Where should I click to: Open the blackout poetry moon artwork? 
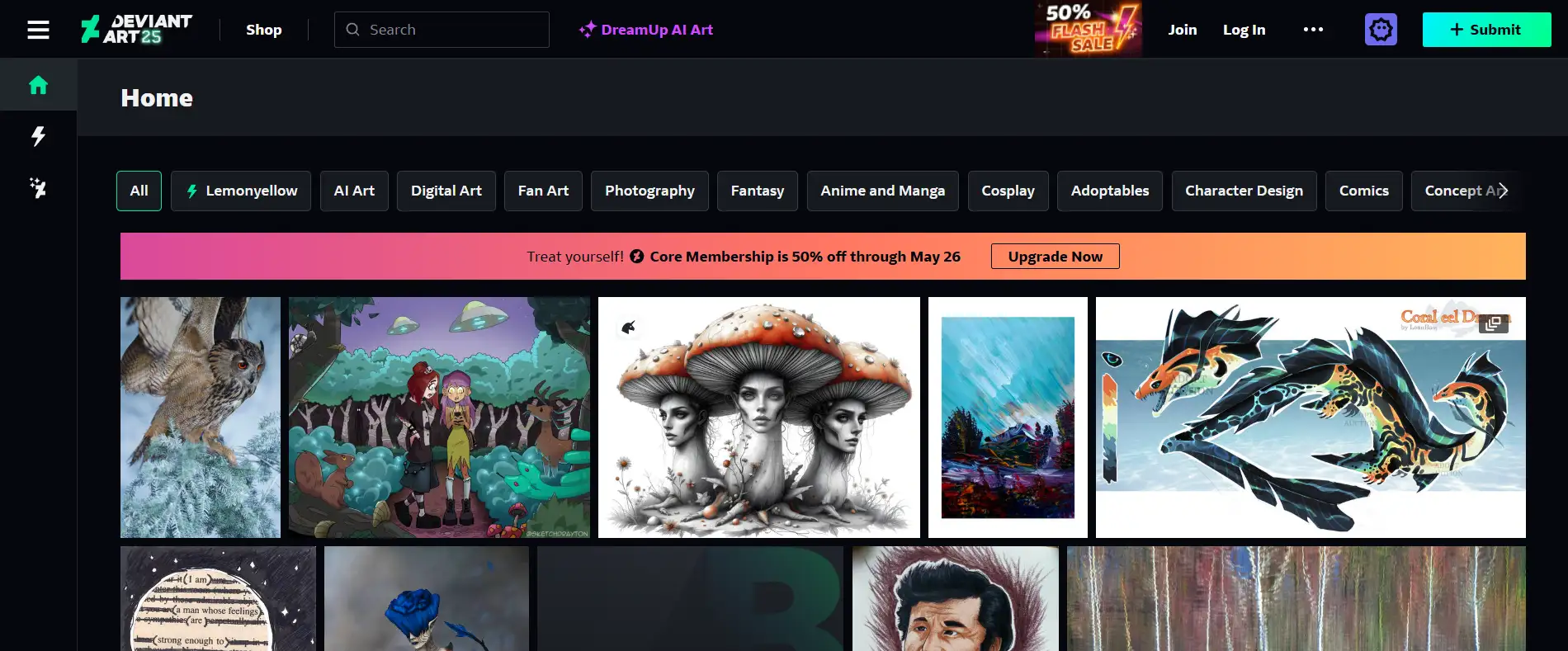click(218, 599)
